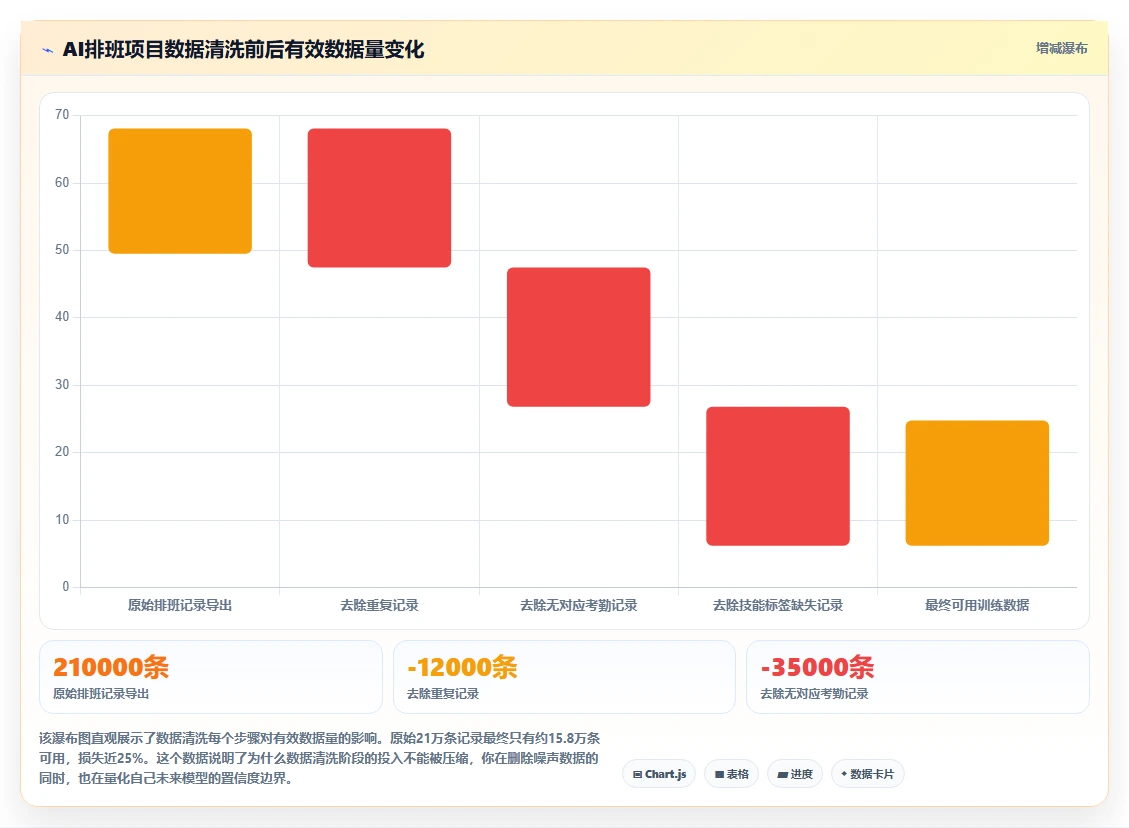The height and width of the screenshot is (828, 1129).
Task: Click the description paragraph starting 该瀑布图直观展示了
Action: pyautogui.click(x=320, y=758)
